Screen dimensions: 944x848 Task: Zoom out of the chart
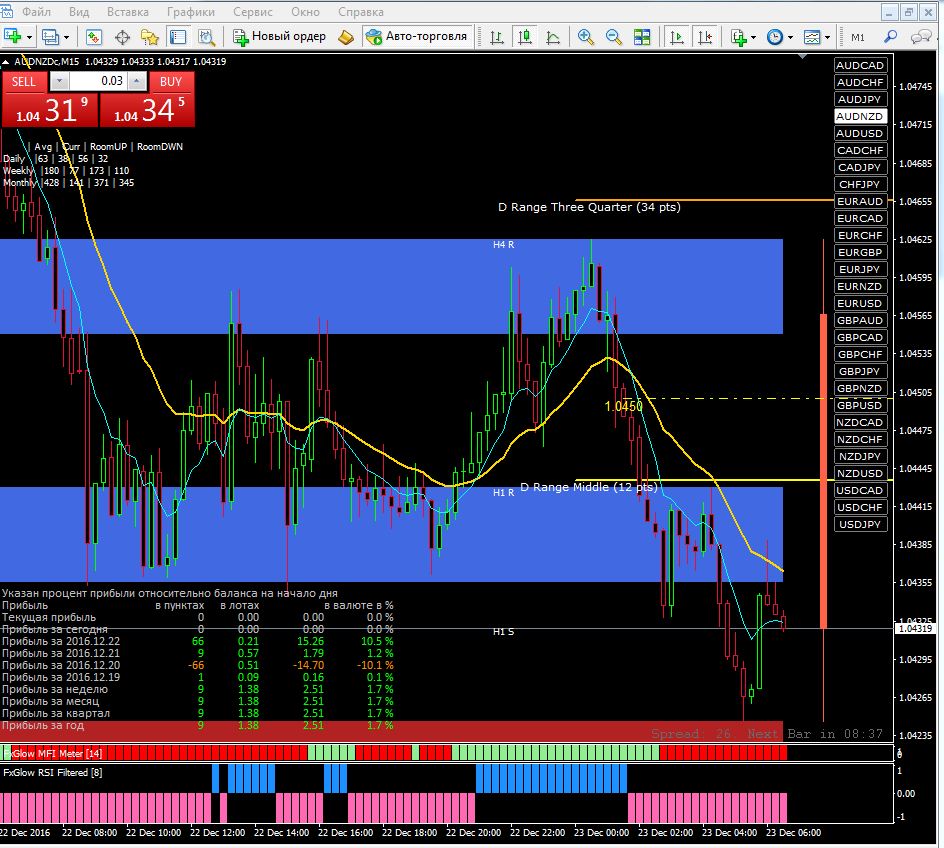pyautogui.click(x=613, y=37)
